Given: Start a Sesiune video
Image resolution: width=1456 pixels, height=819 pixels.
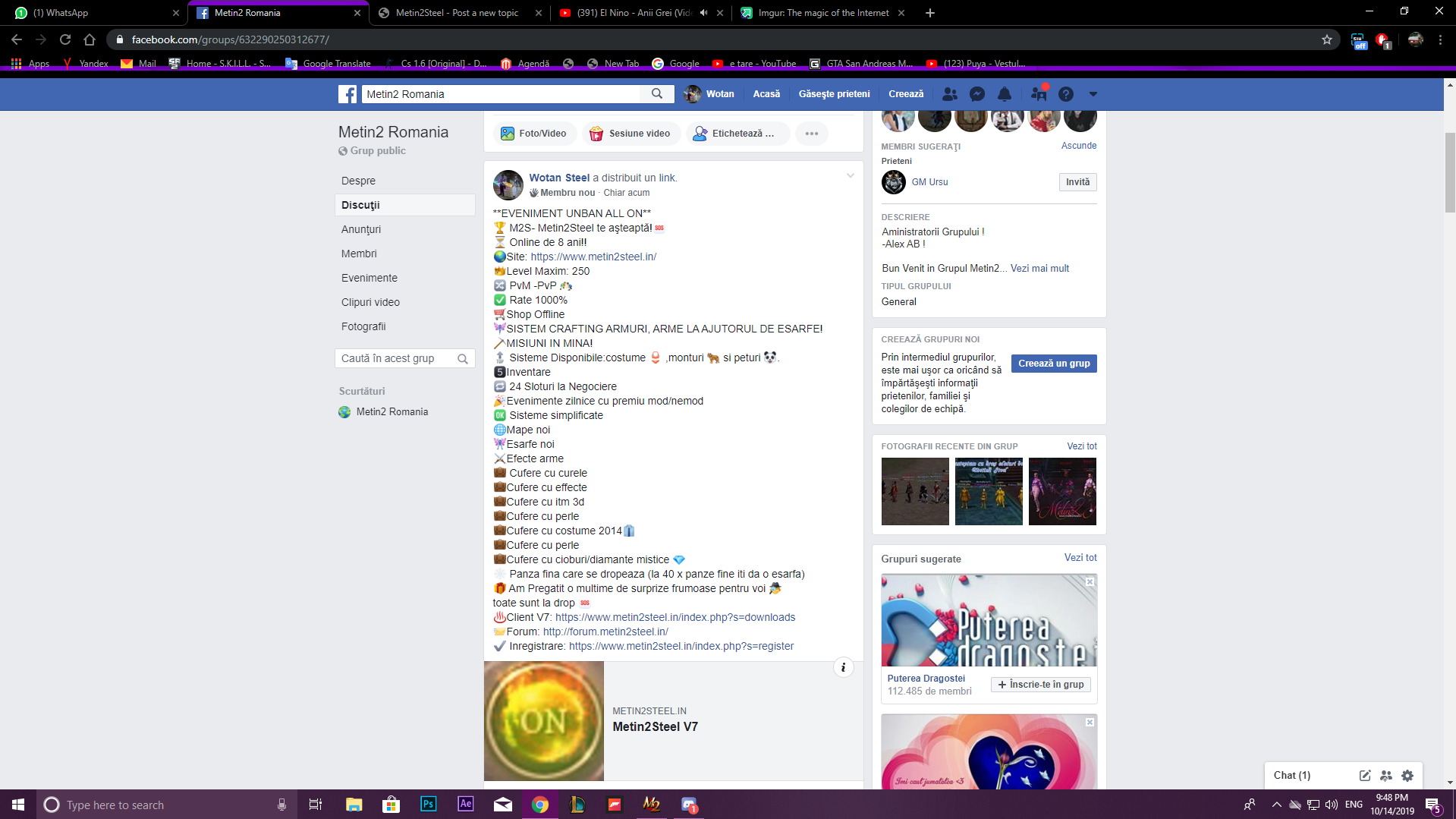Looking at the screenshot, I should point(631,134).
